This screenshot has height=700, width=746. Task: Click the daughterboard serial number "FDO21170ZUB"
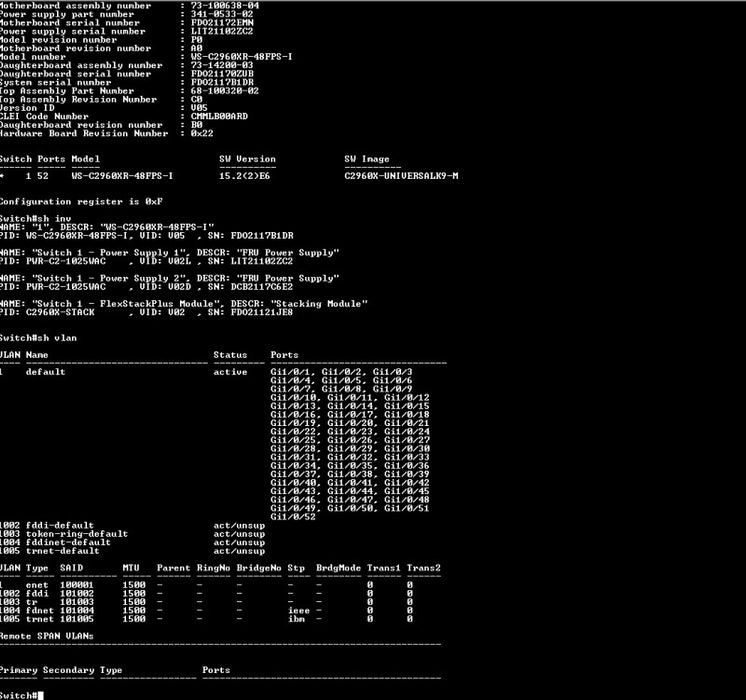[222, 74]
